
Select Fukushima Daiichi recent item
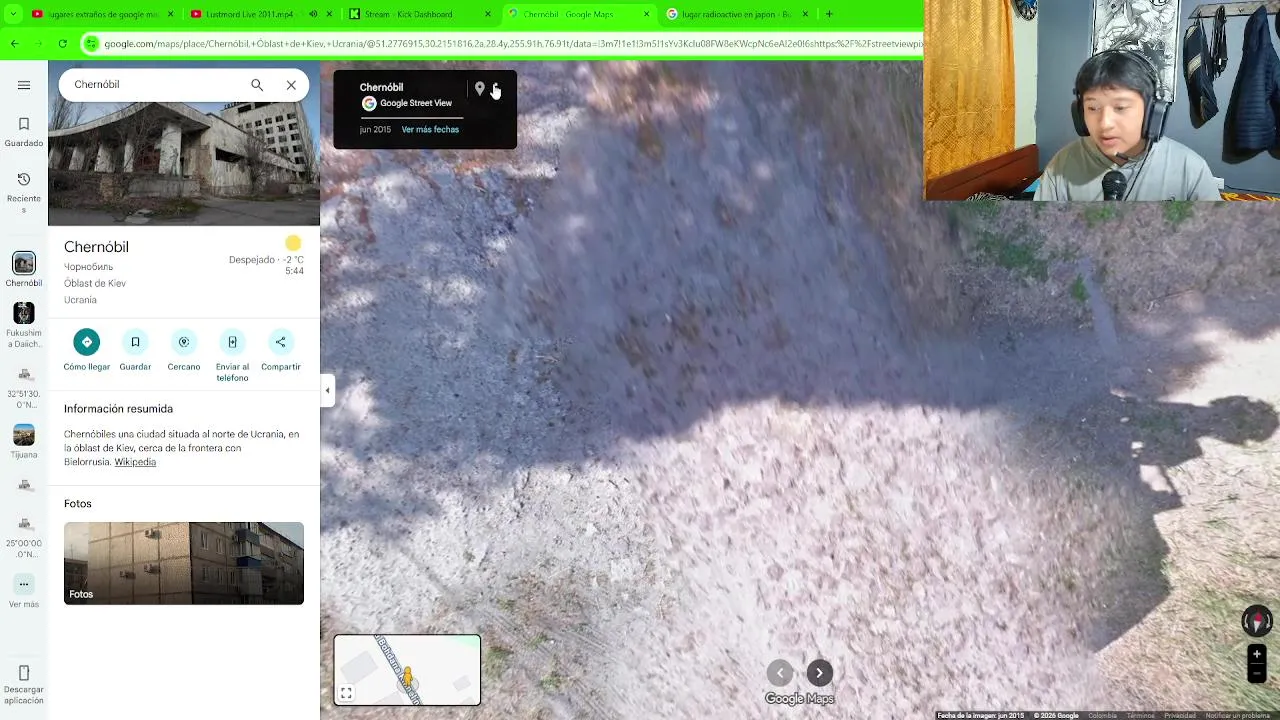[x=24, y=326]
